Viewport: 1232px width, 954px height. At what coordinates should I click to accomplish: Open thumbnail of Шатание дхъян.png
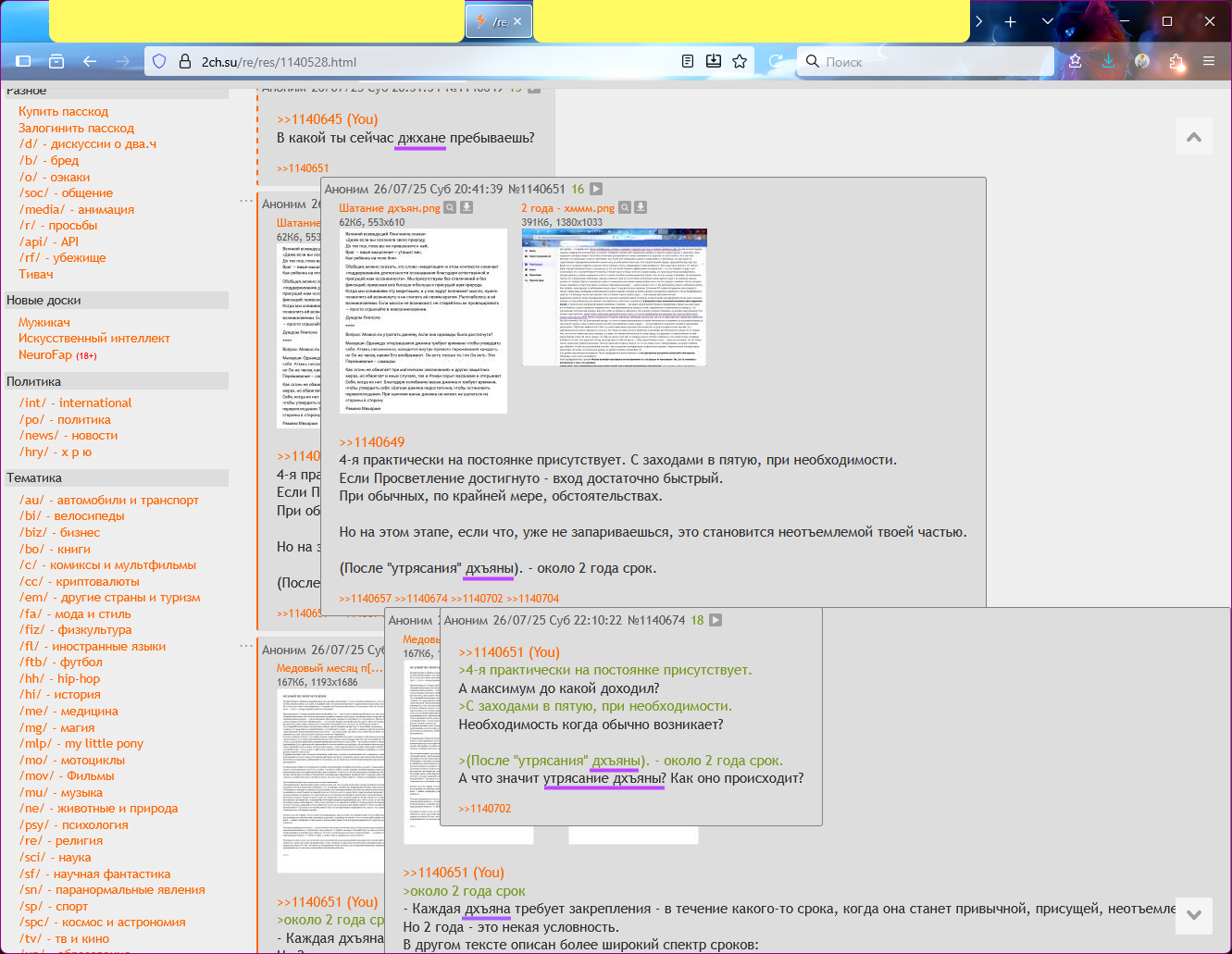pyautogui.click(x=423, y=320)
